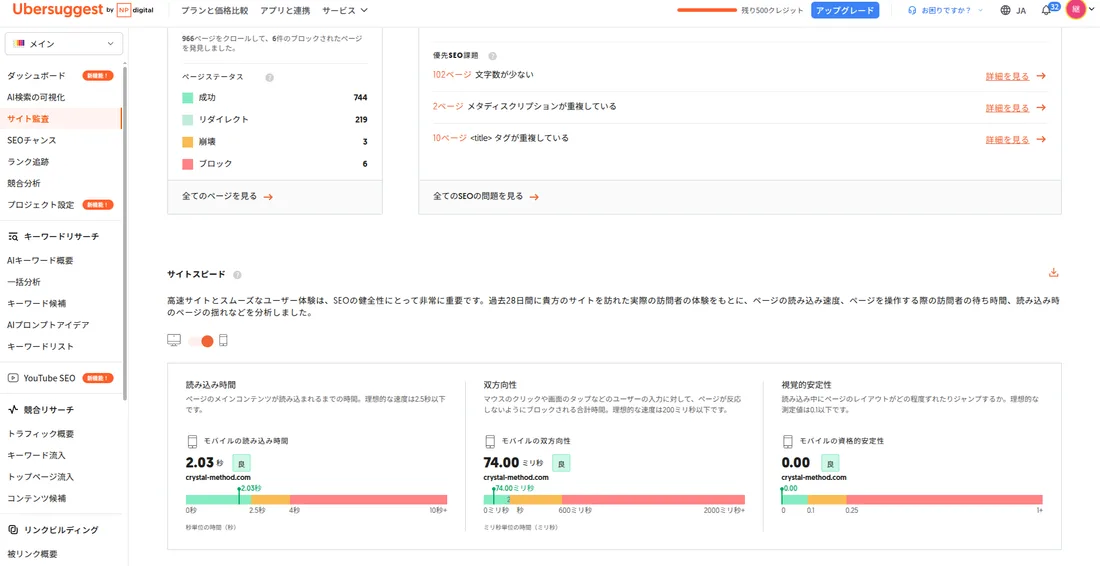Click the arrow for メタディスクリプション row
1100x566 pixels.
click(x=1041, y=108)
